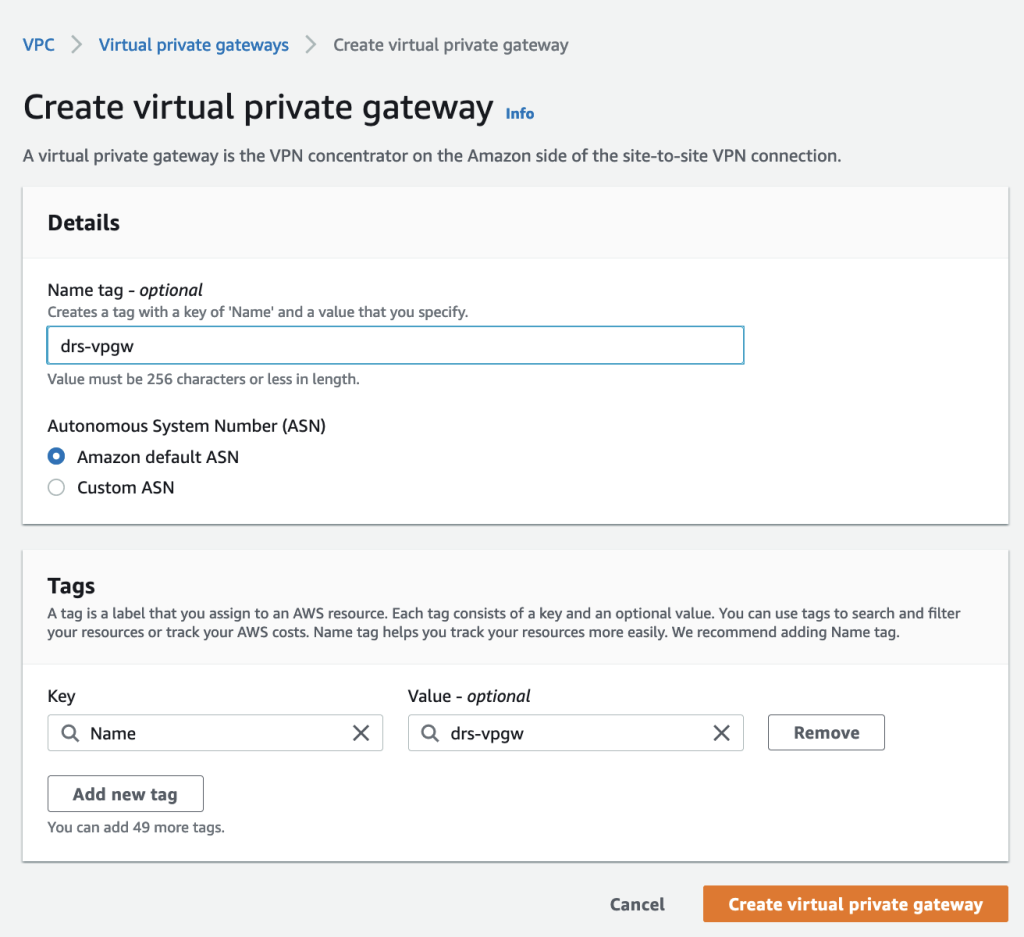This screenshot has height=937, width=1024.
Task: Click the magnifier icon in the Value field
Action: 429,732
